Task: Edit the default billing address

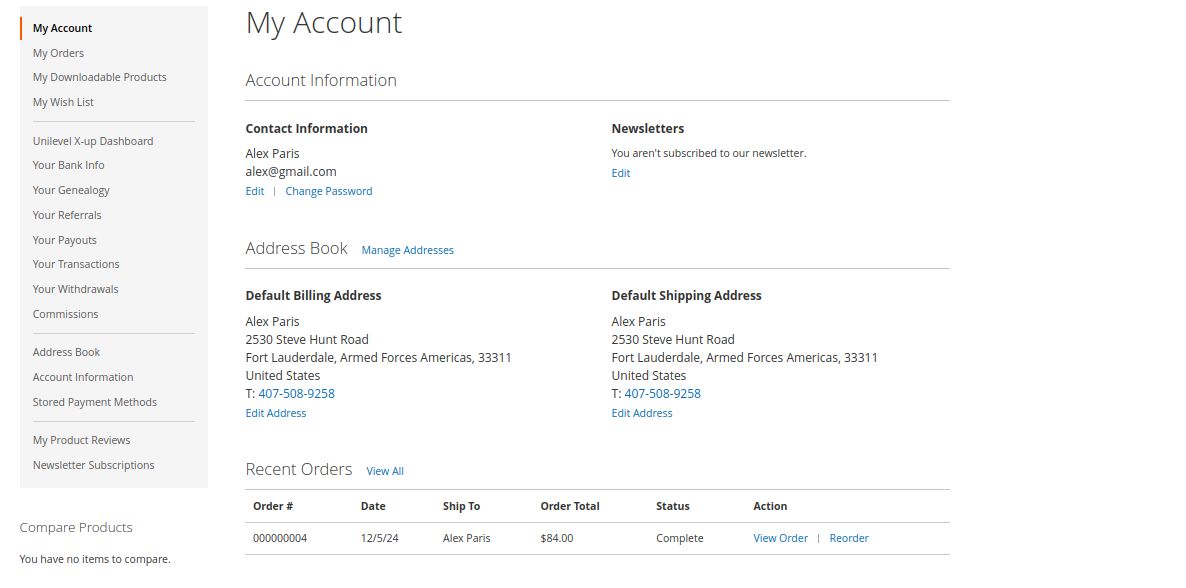Action: point(276,413)
